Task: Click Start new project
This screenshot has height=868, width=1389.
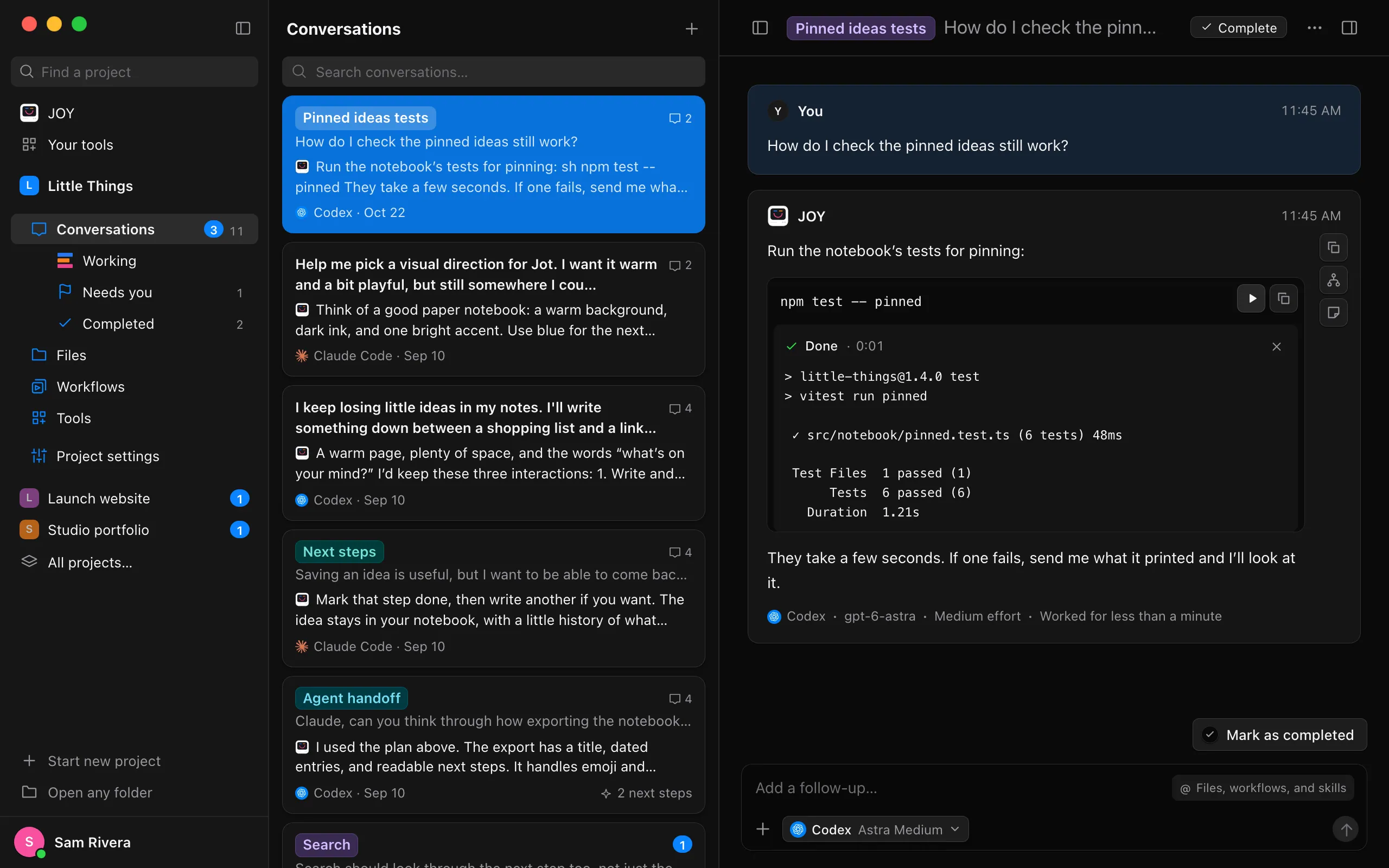Action: (135, 761)
